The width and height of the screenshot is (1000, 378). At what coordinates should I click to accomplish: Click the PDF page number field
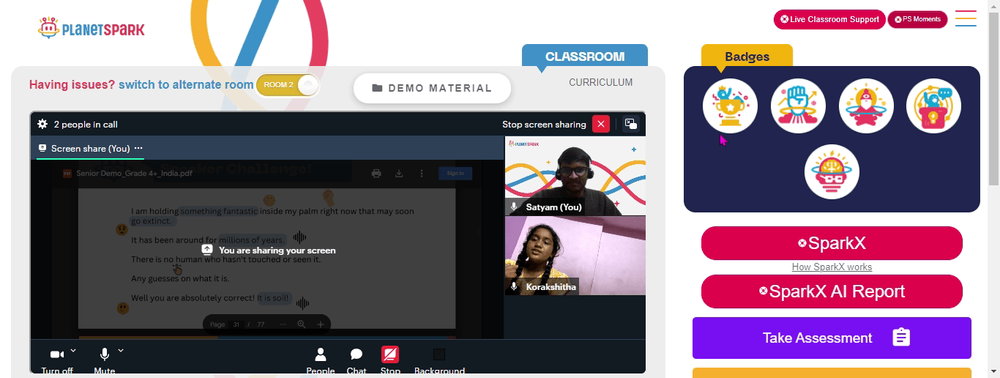click(x=236, y=324)
